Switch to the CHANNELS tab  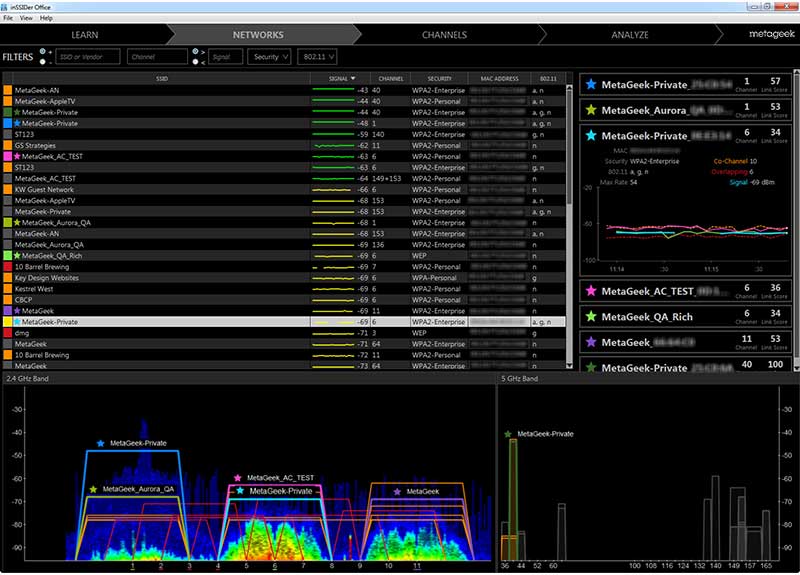[444, 34]
